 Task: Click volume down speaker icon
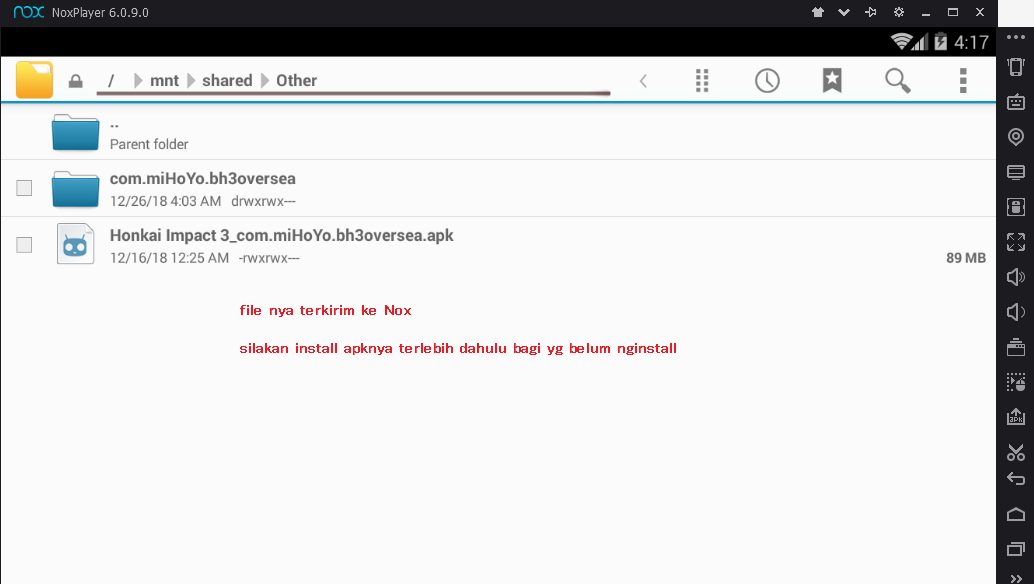click(1016, 312)
